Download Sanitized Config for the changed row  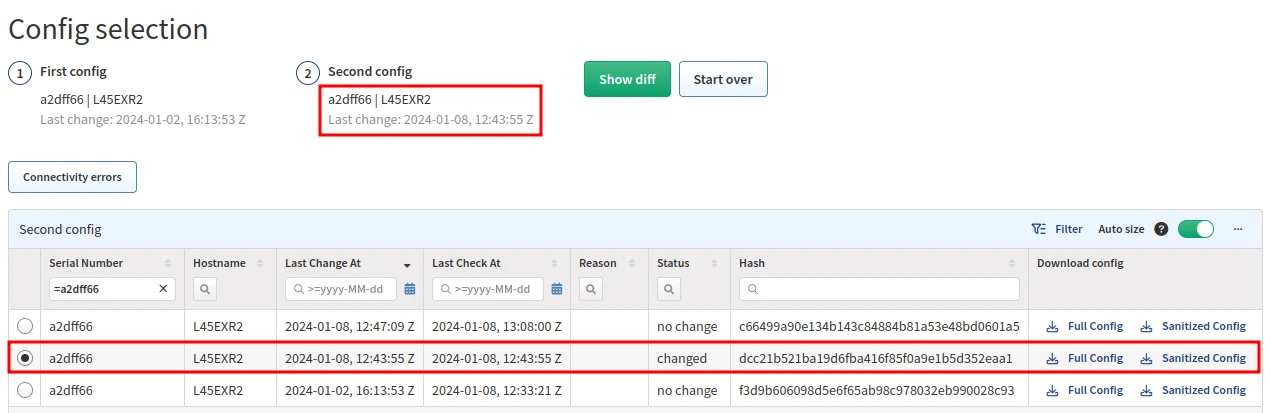1193,358
